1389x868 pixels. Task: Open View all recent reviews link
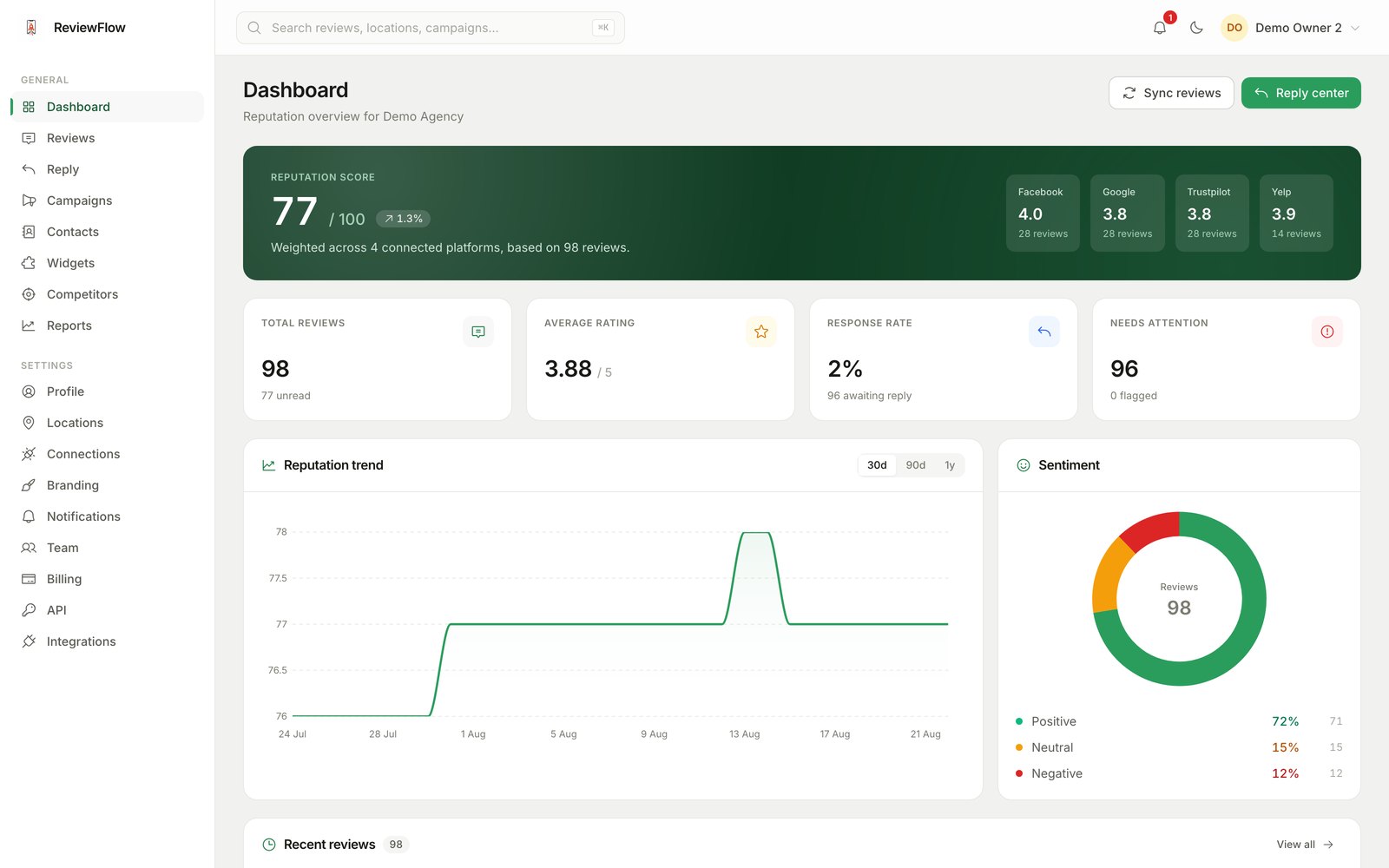(1305, 845)
